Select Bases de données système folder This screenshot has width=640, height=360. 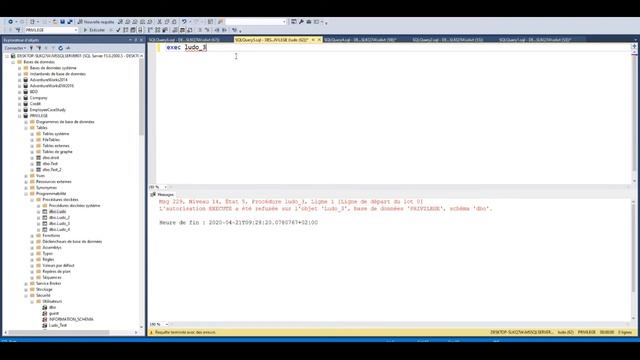pos(53,68)
